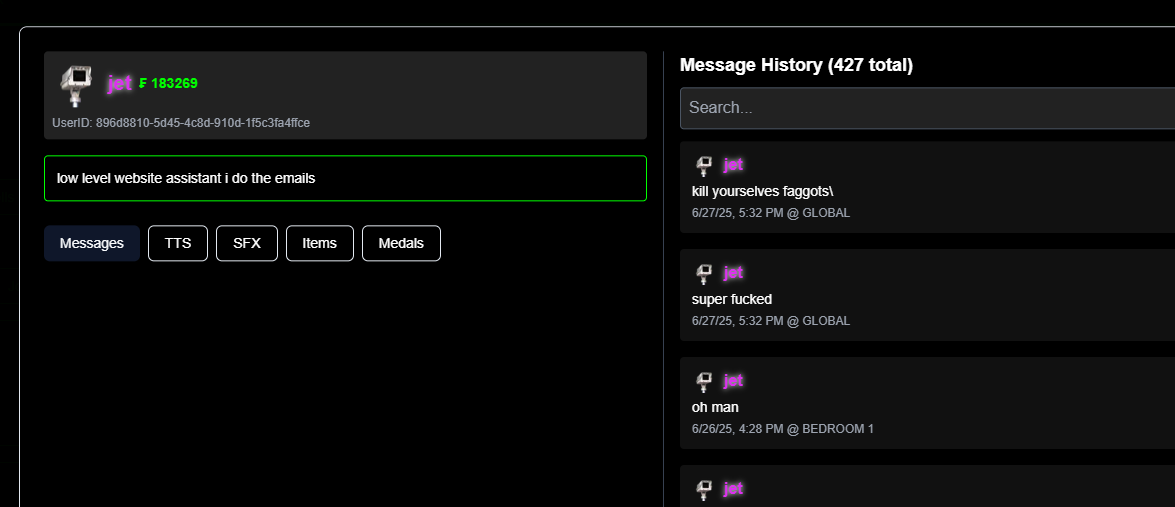
Task: Click jet username in the topmost history message
Action: (733, 165)
